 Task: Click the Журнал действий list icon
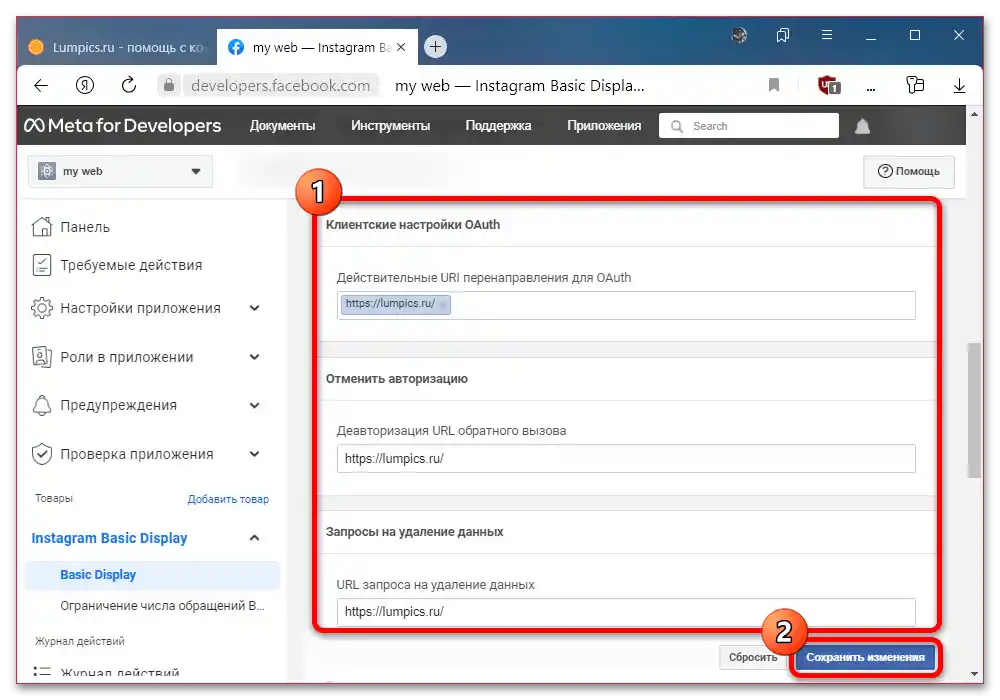(42, 671)
